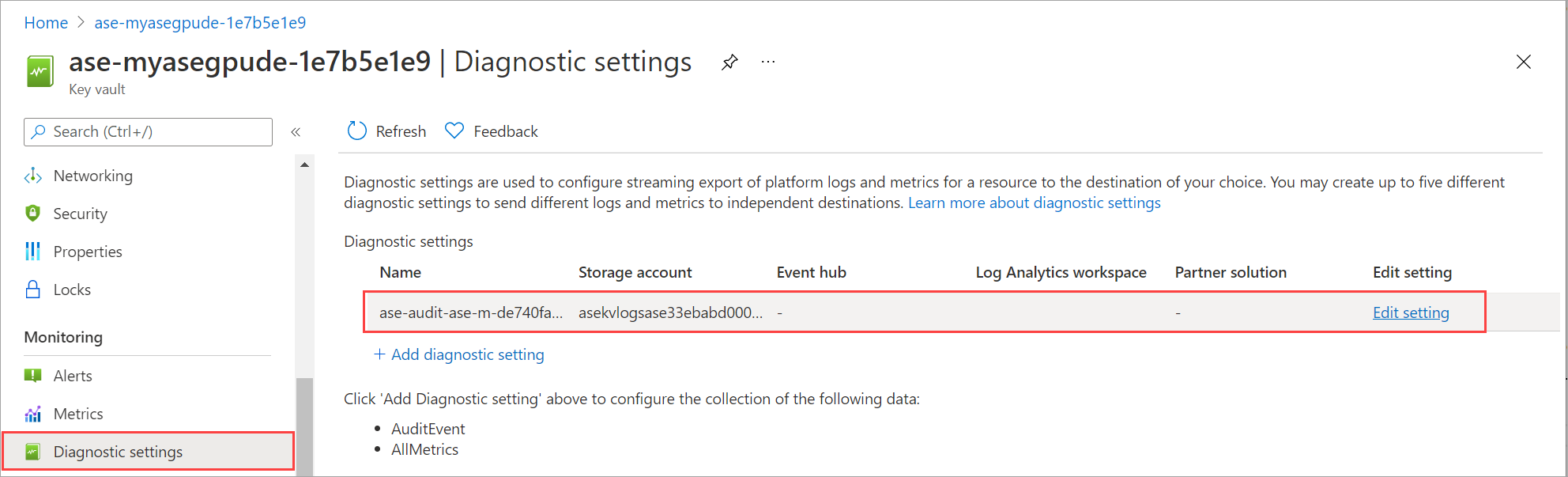Select the ase-audit diagnostic setting row name
This screenshot has height=477, width=1568.
(x=470, y=312)
